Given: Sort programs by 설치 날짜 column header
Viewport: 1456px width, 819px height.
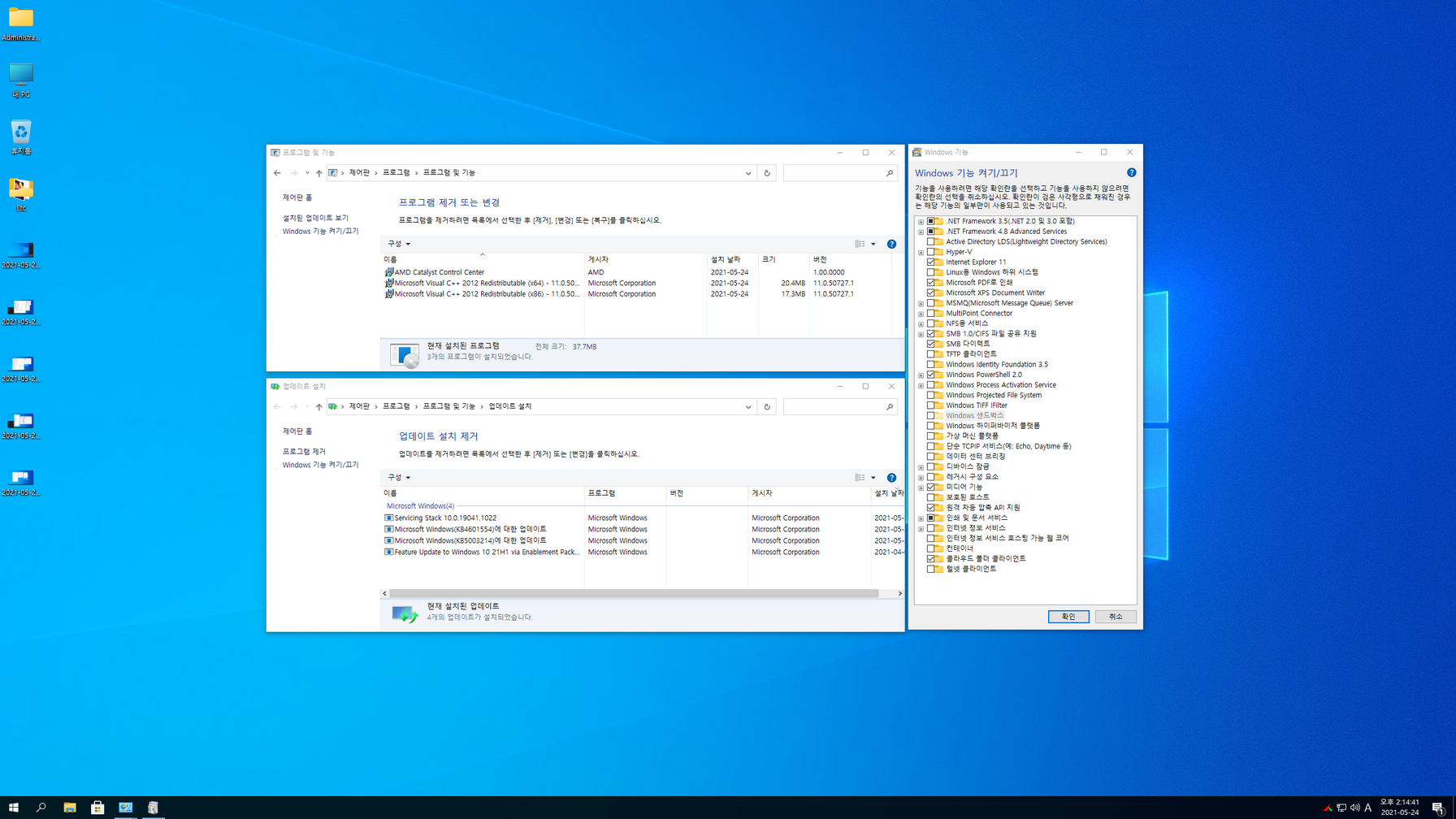Looking at the screenshot, I should pos(733,259).
